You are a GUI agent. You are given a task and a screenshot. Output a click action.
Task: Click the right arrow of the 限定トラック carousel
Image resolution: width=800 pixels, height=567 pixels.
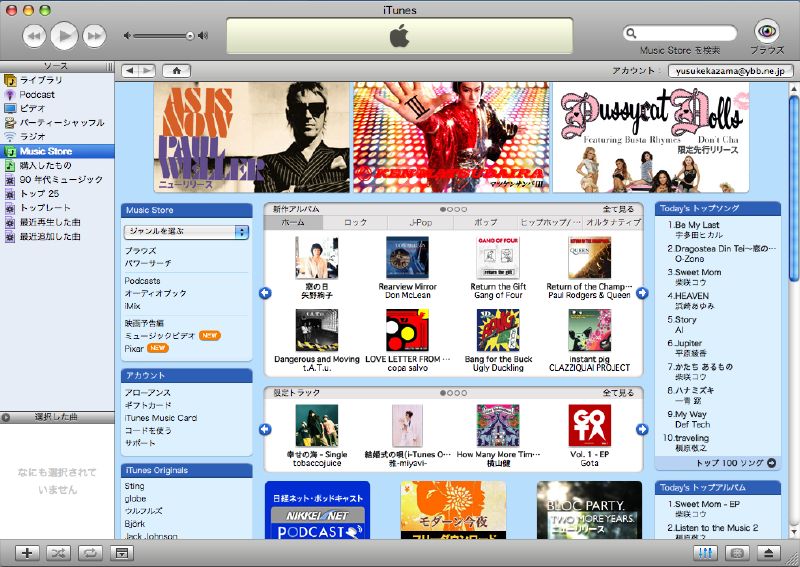click(x=642, y=429)
